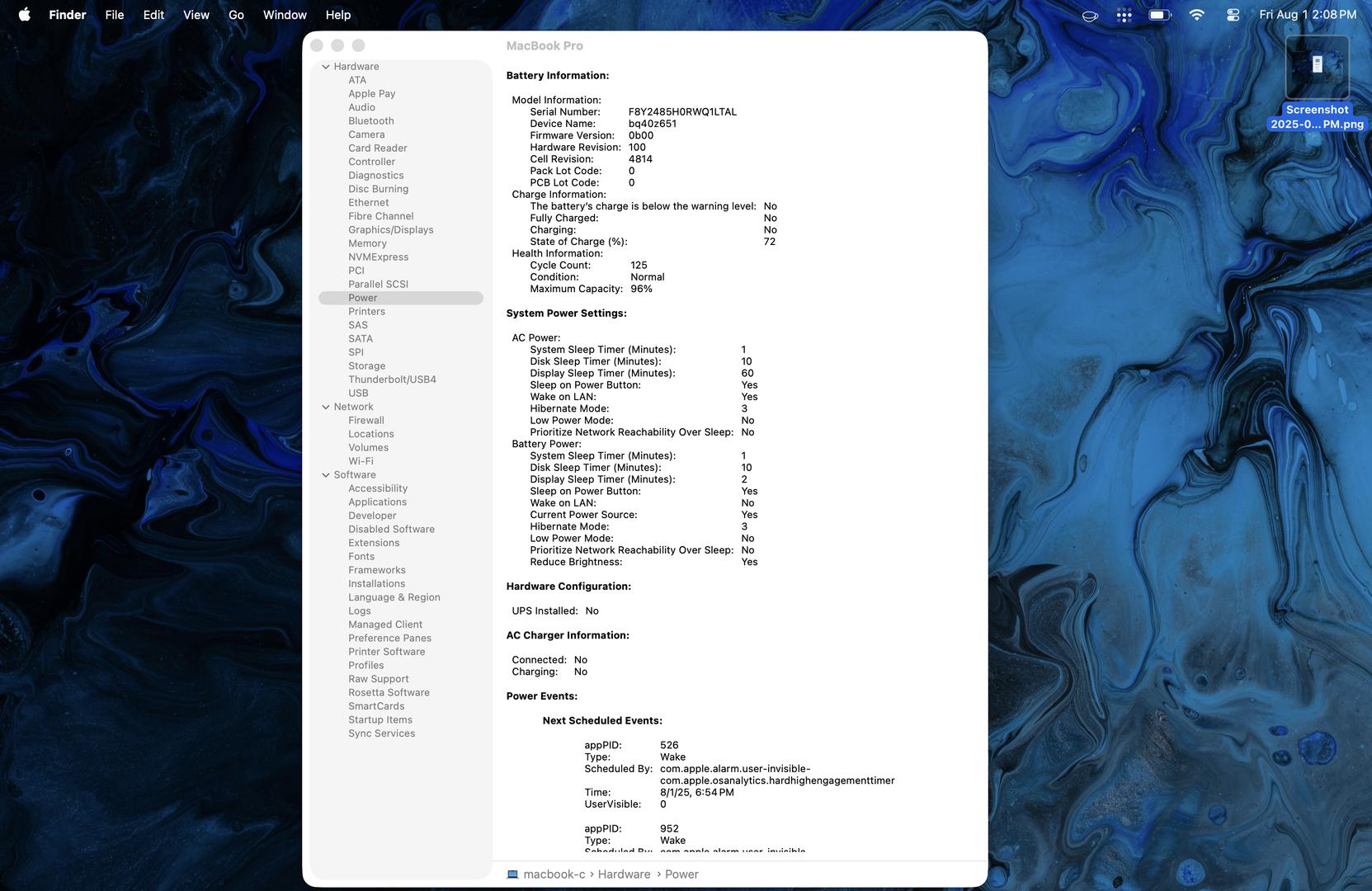Viewport: 1372px width, 891px height.
Task: Select ATA in the sidebar
Action: 357,80
